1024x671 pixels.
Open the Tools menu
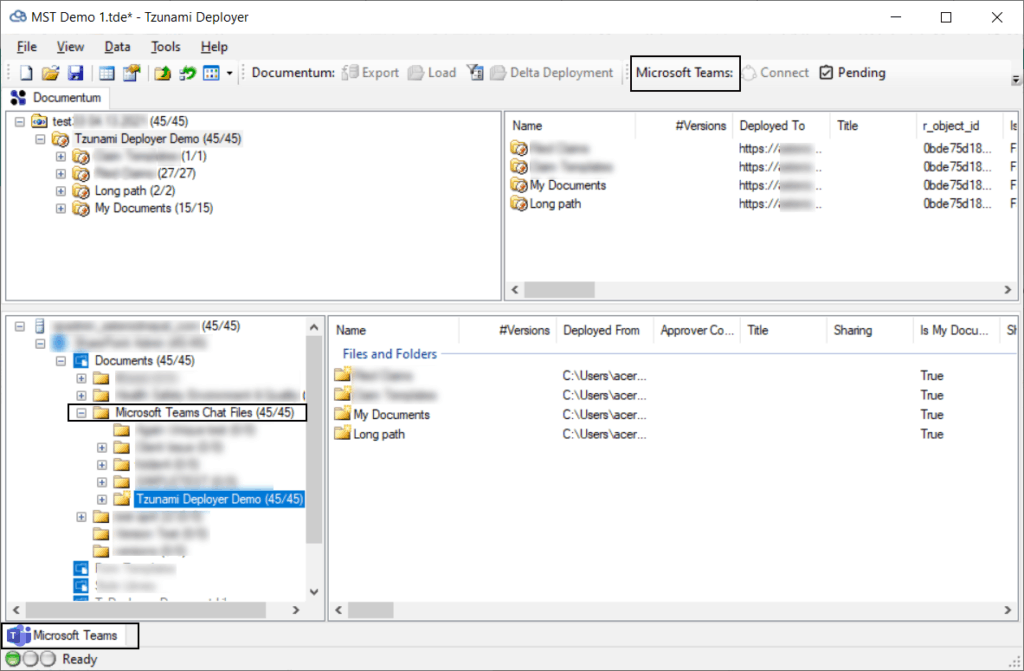[x=165, y=47]
